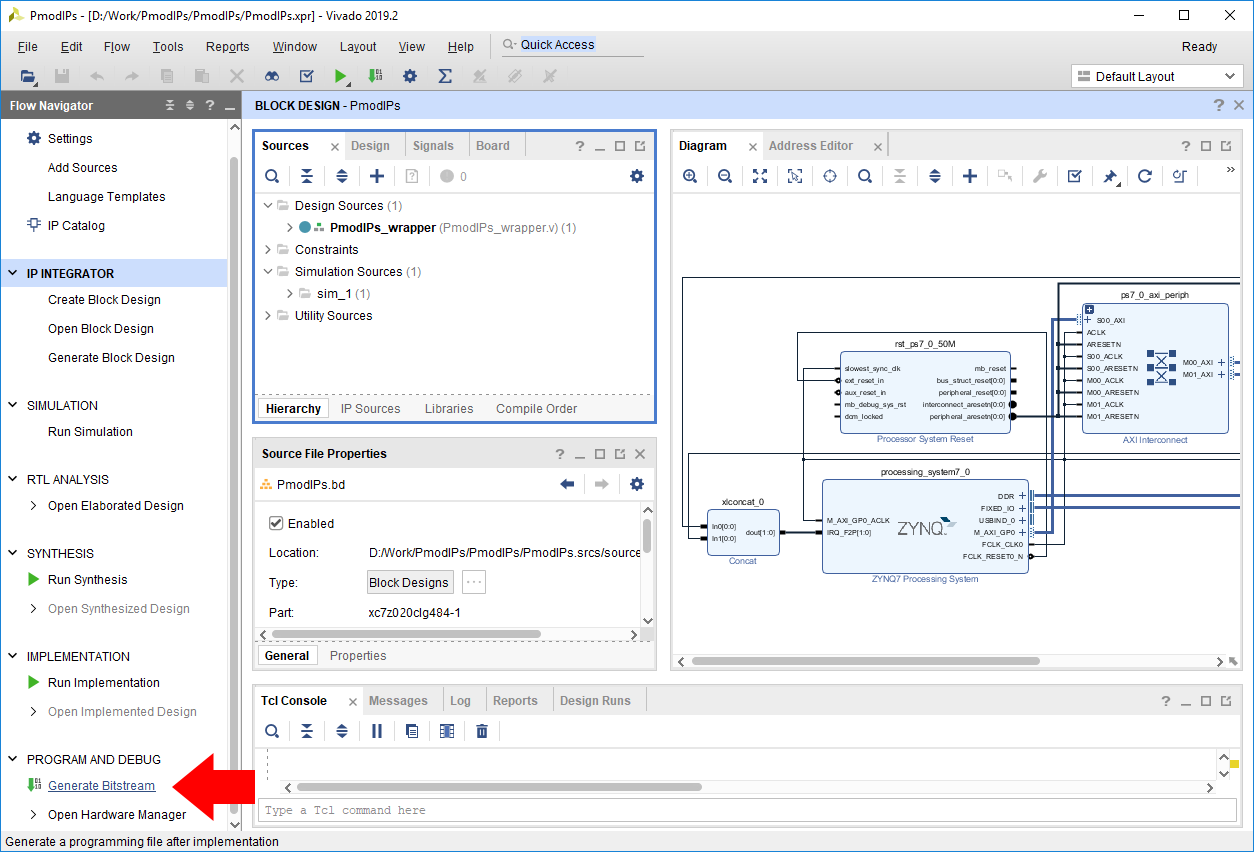
Task: Click the Block Designs type button
Action: 410,583
